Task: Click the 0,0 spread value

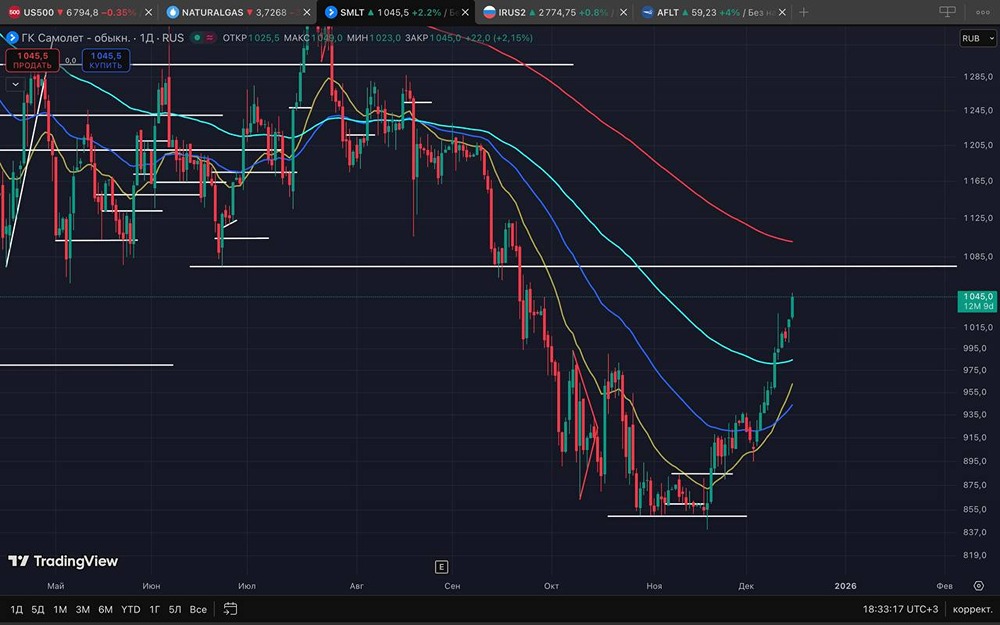Action: (x=70, y=61)
